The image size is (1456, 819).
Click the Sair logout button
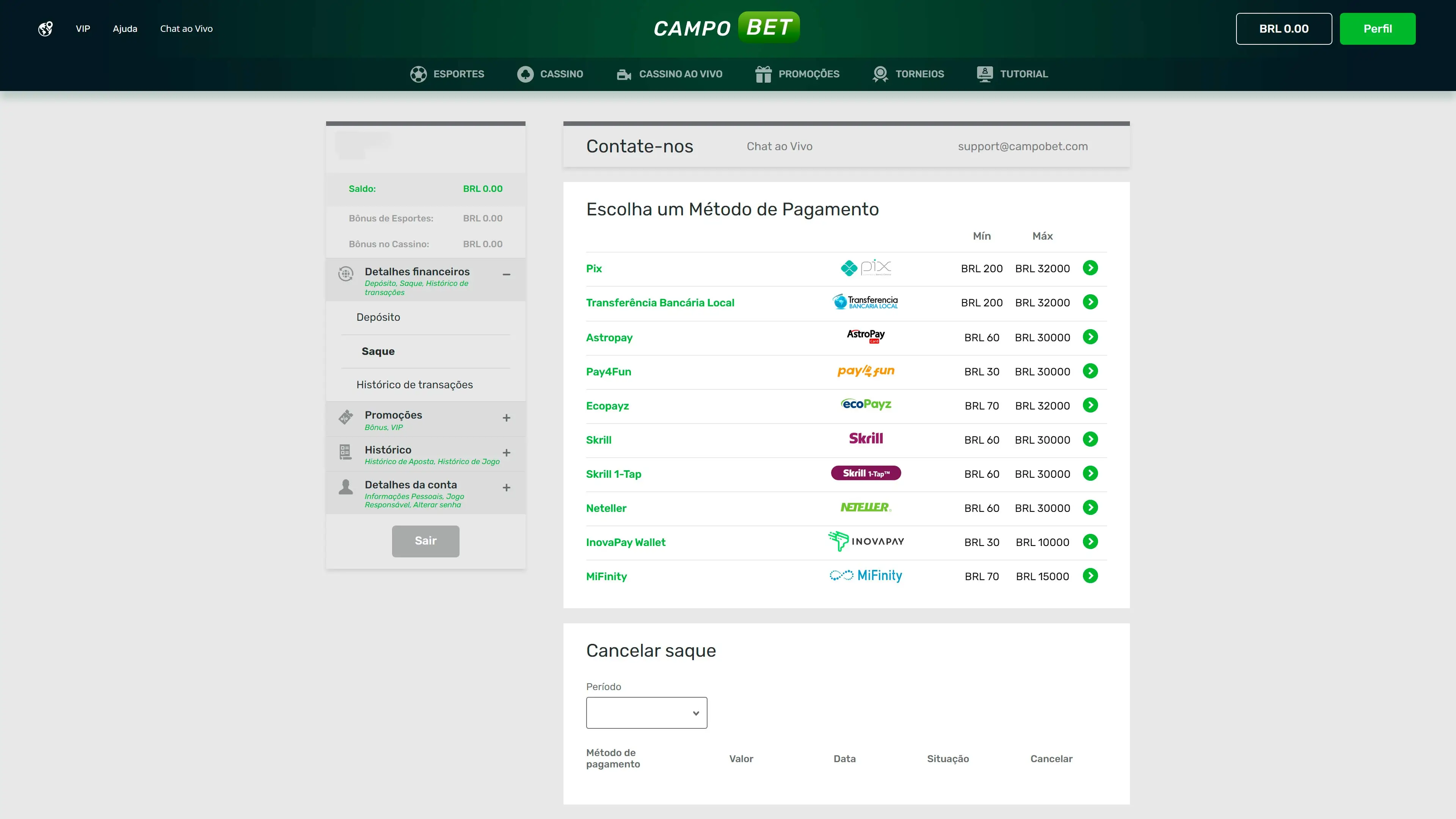point(425,541)
